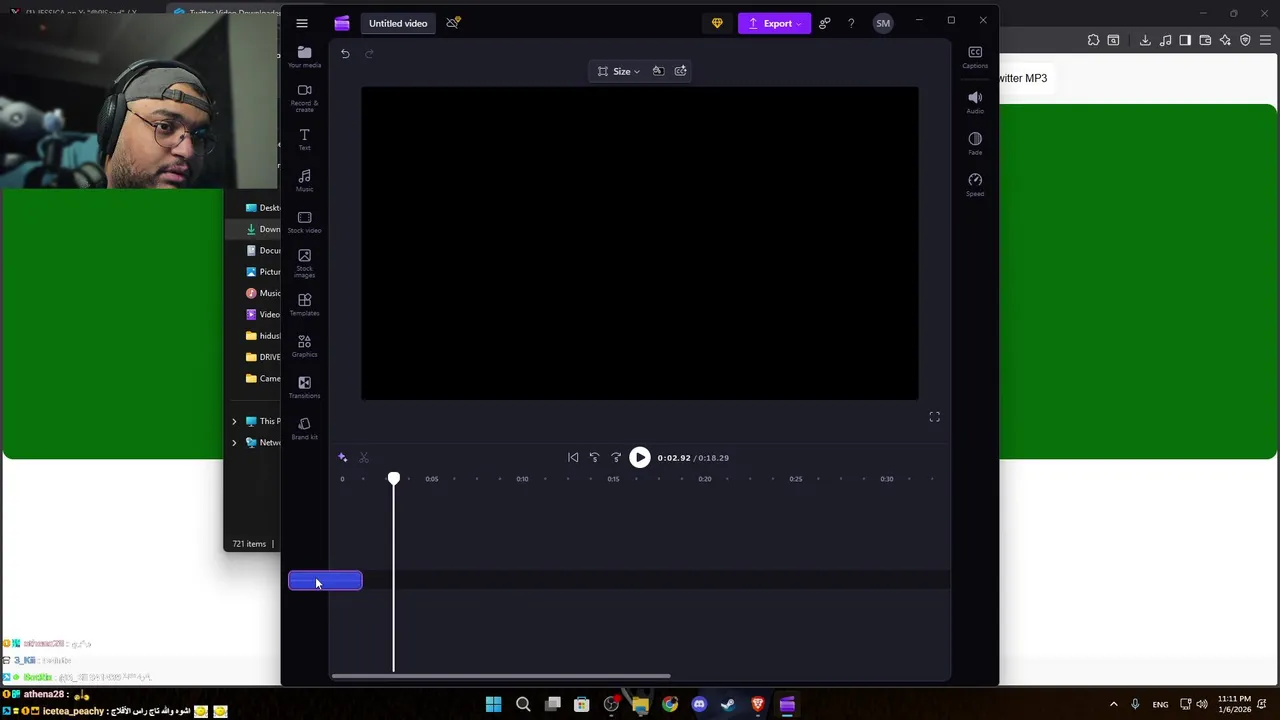Enter fullscreen preview mode
Viewport: 1280px width, 720px height.
(x=934, y=417)
